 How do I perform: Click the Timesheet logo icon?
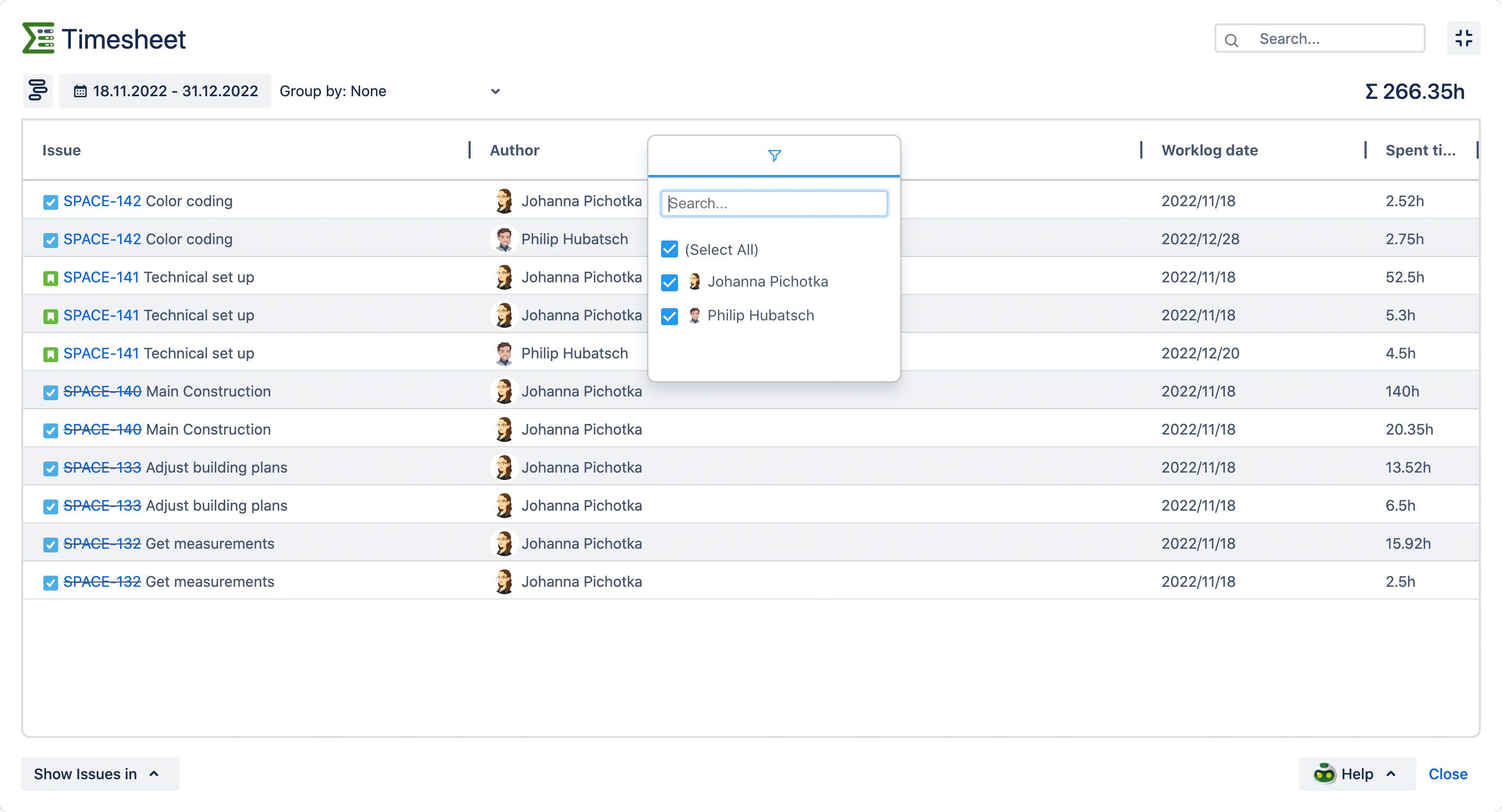[x=39, y=39]
